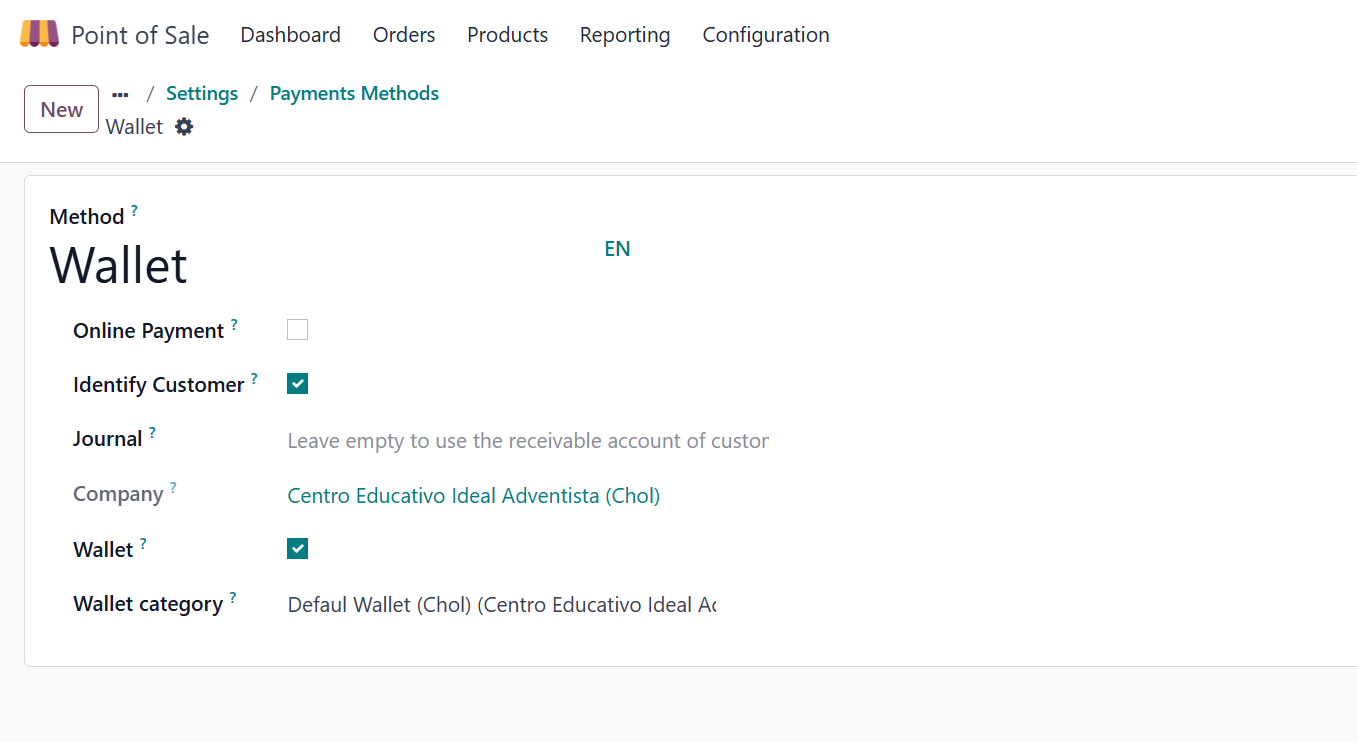Click the New button
Image resolution: width=1357 pixels, height=742 pixels.
(61, 109)
